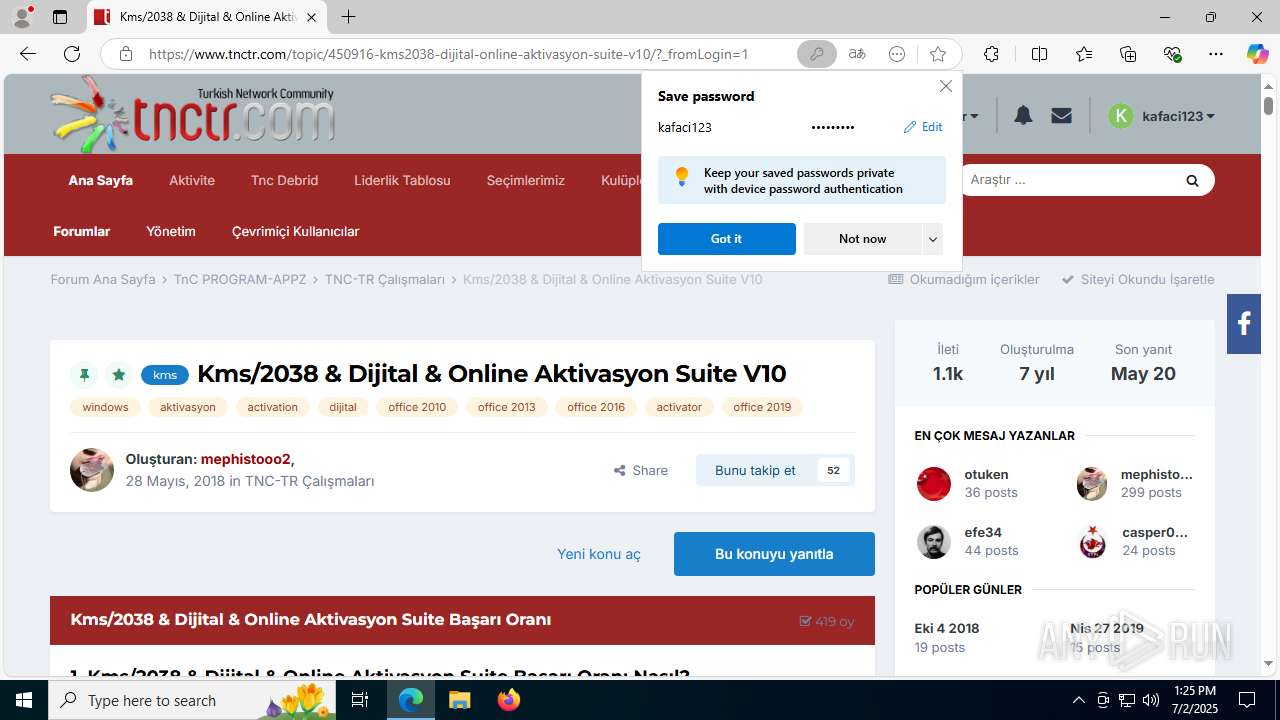Open Forumlar submenu item
This screenshot has height=720, width=1280.
click(x=82, y=231)
